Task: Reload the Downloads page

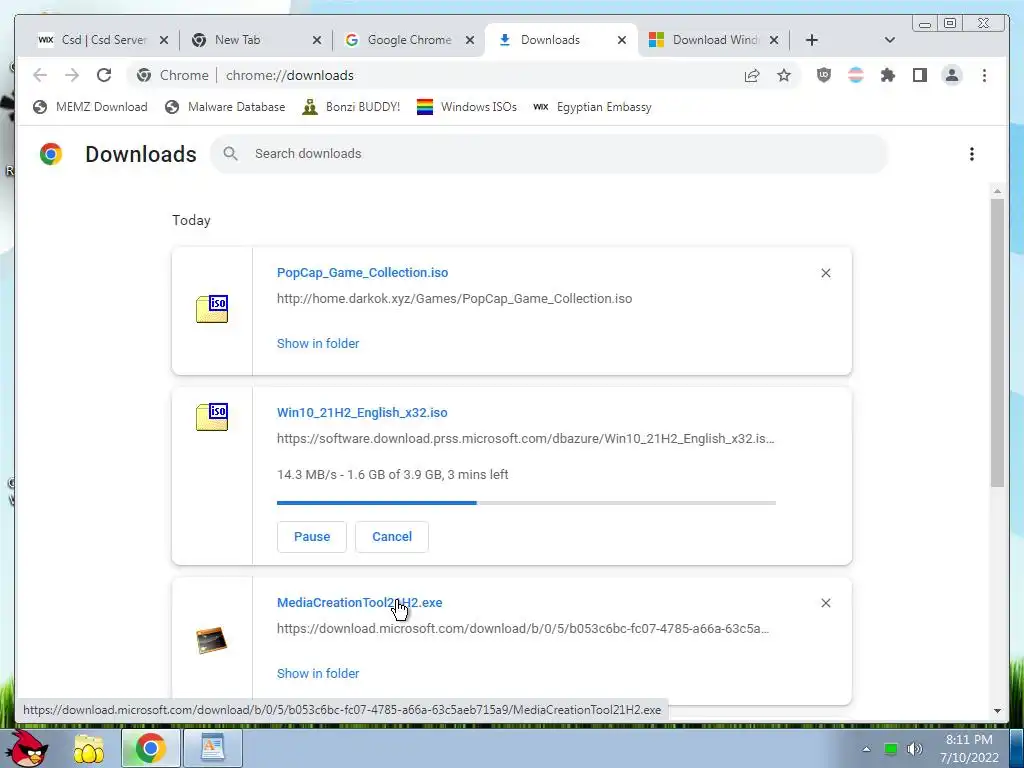Action: click(104, 75)
